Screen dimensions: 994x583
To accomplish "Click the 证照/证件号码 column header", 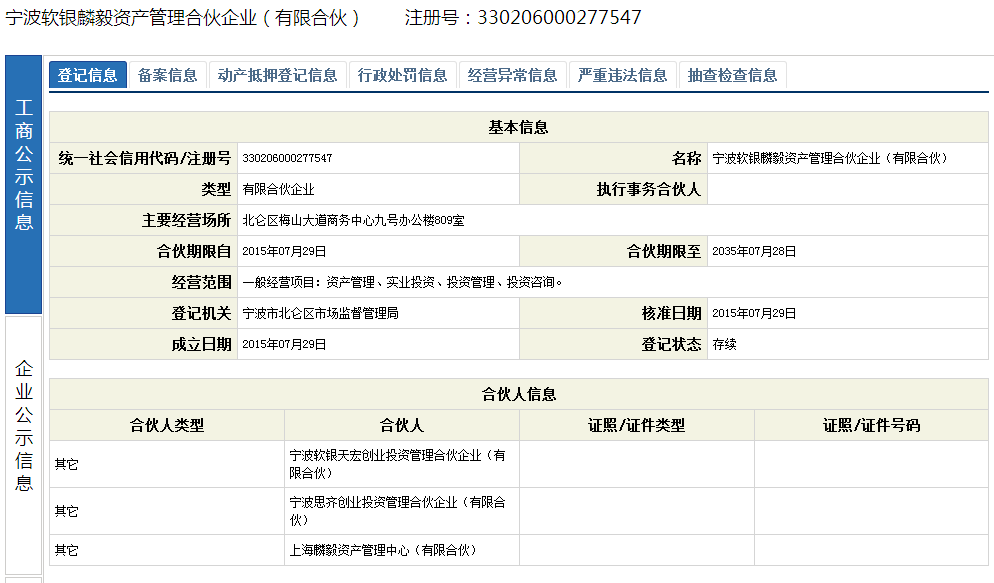I will pyautogui.click(x=871, y=425).
